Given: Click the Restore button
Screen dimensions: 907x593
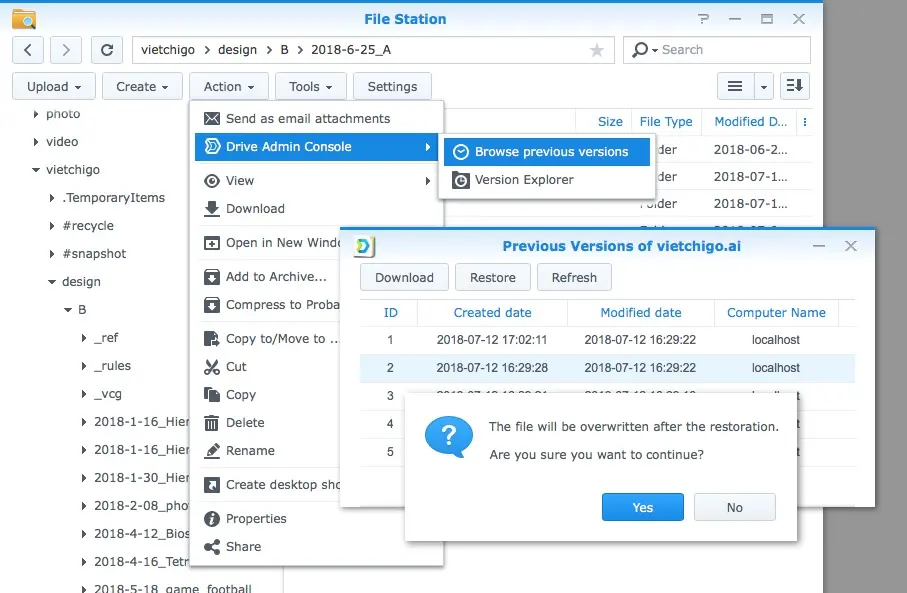Looking at the screenshot, I should [493, 278].
